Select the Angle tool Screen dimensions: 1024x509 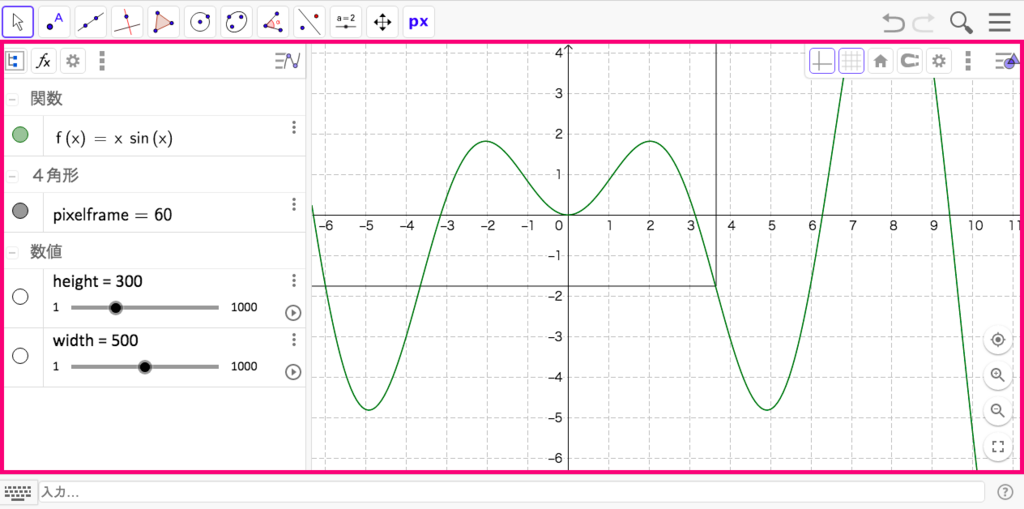click(x=273, y=22)
